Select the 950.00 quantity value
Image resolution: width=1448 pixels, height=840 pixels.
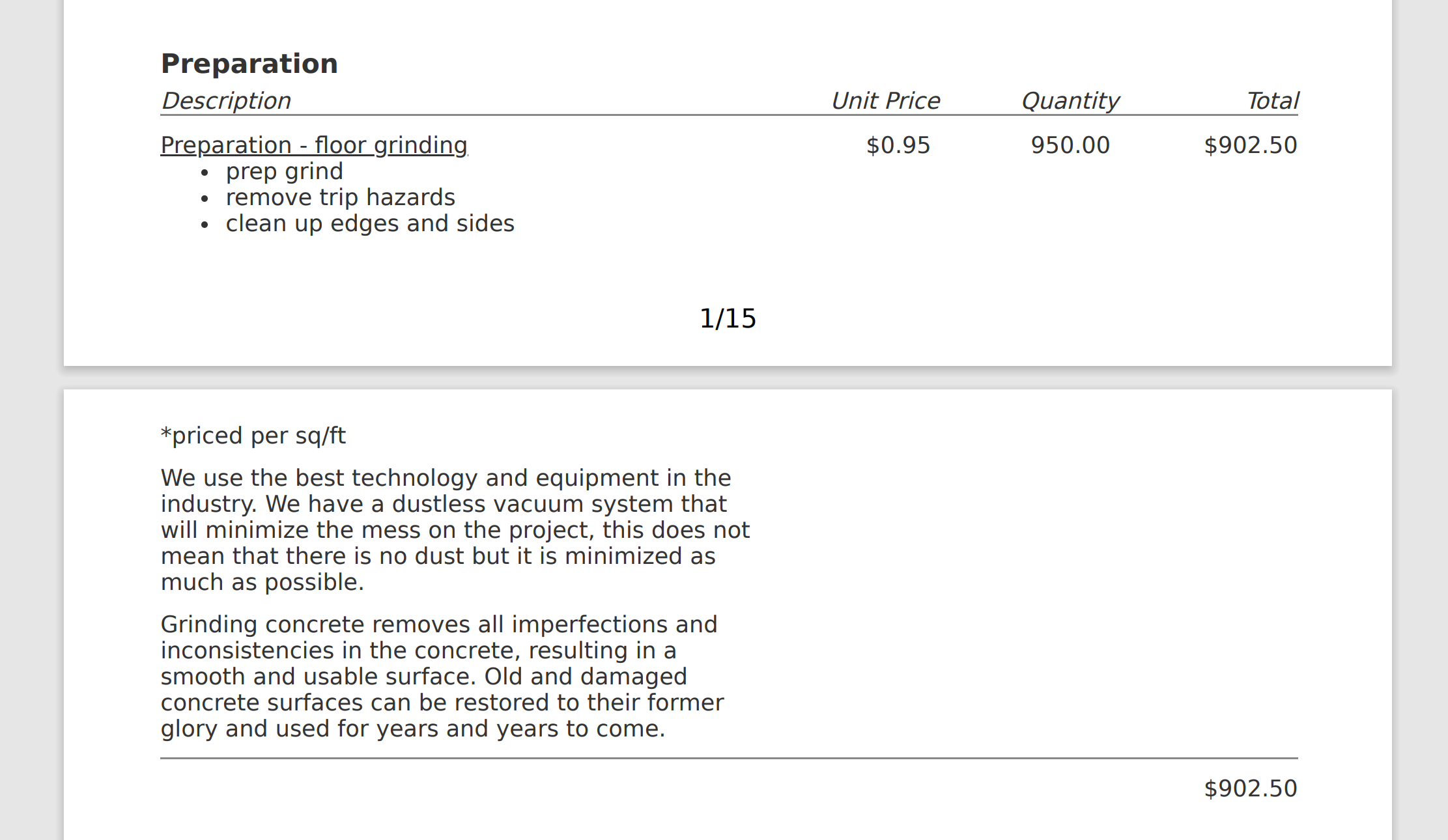click(x=1070, y=145)
